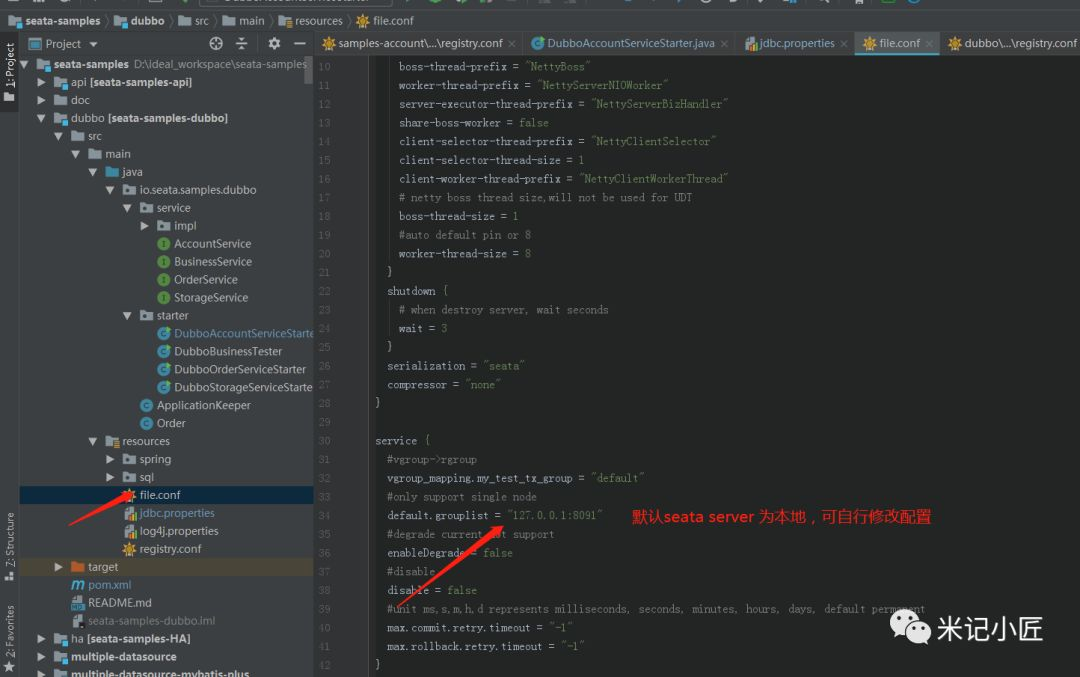Select the Order class icon

pos(146,423)
